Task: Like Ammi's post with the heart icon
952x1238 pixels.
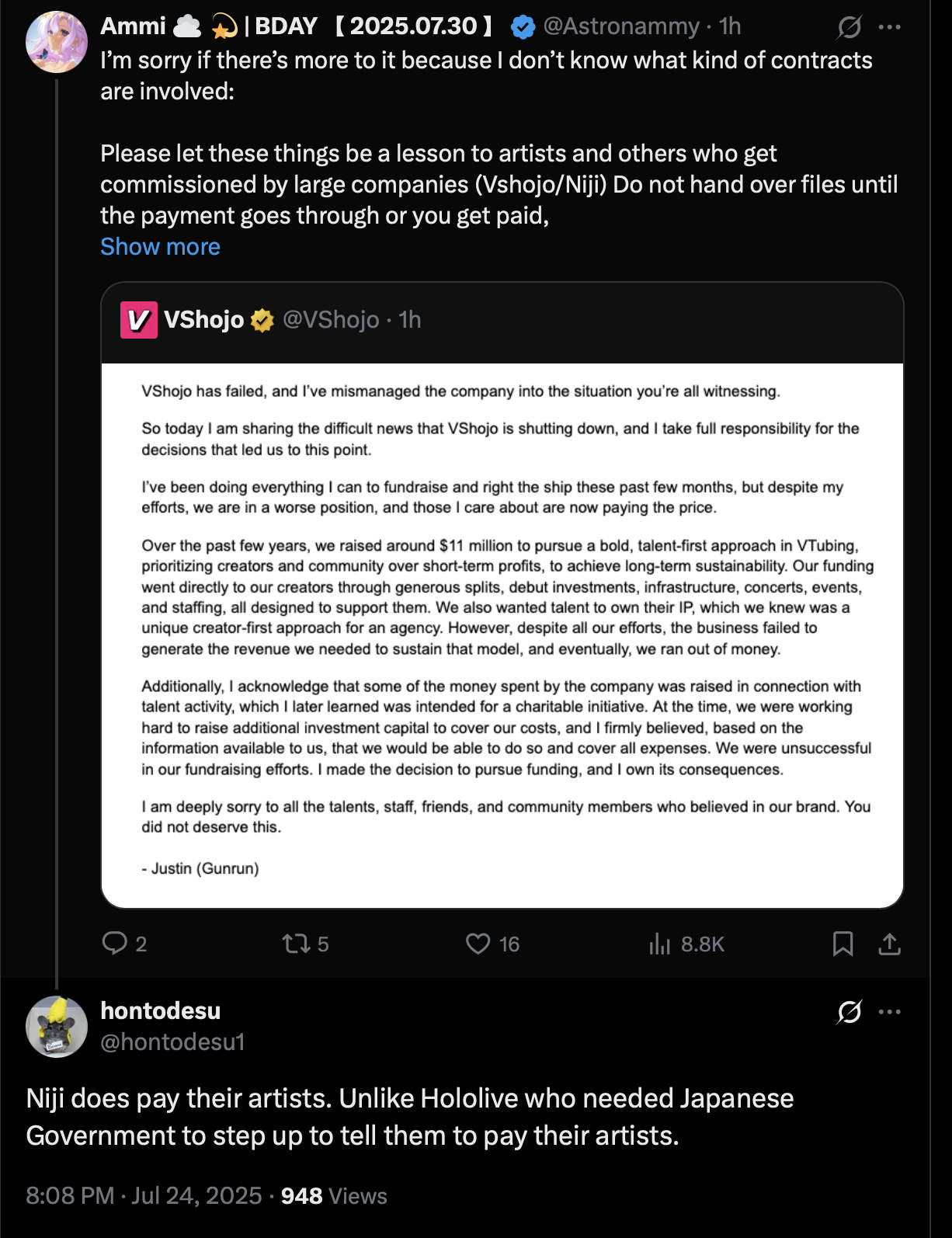Action: click(478, 944)
